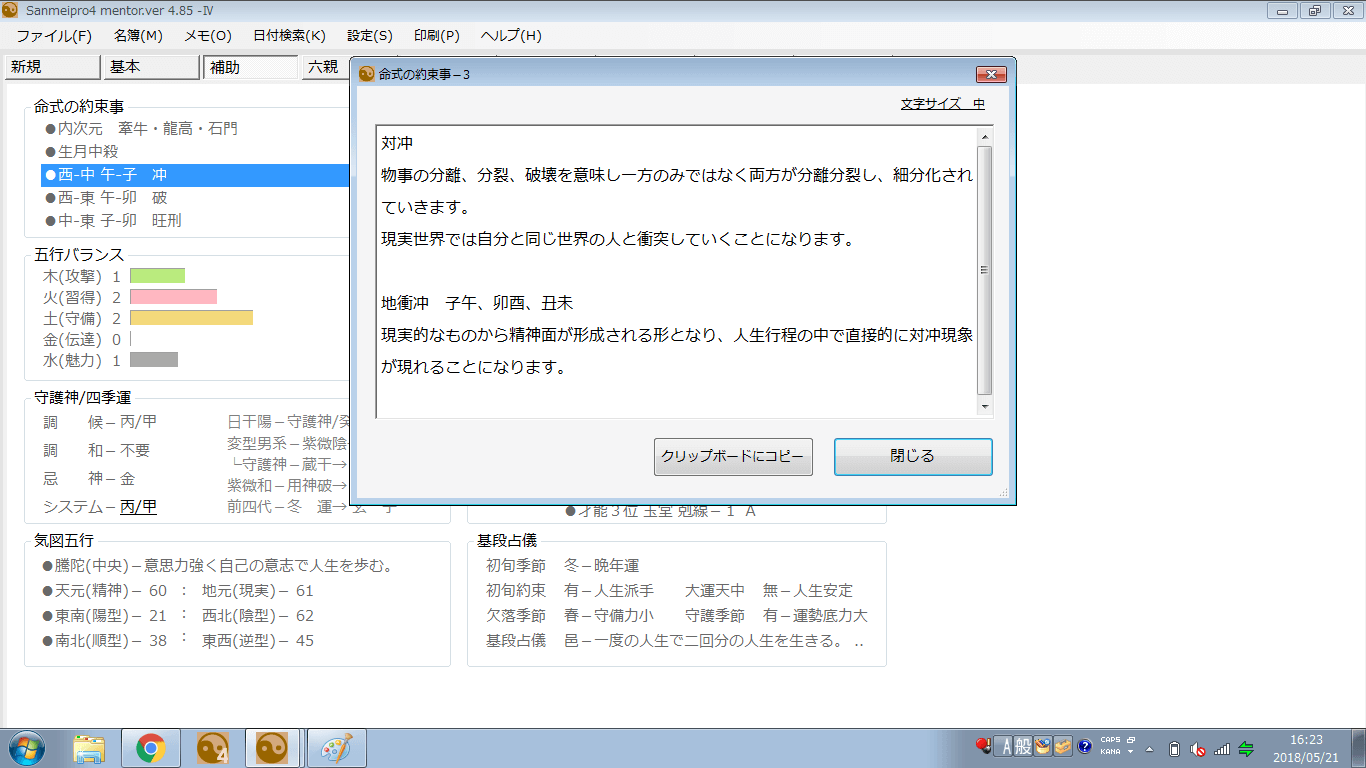This screenshot has width=1366, height=768.
Task: Open Windows Explorer folder icon in taskbar
Action: point(89,748)
